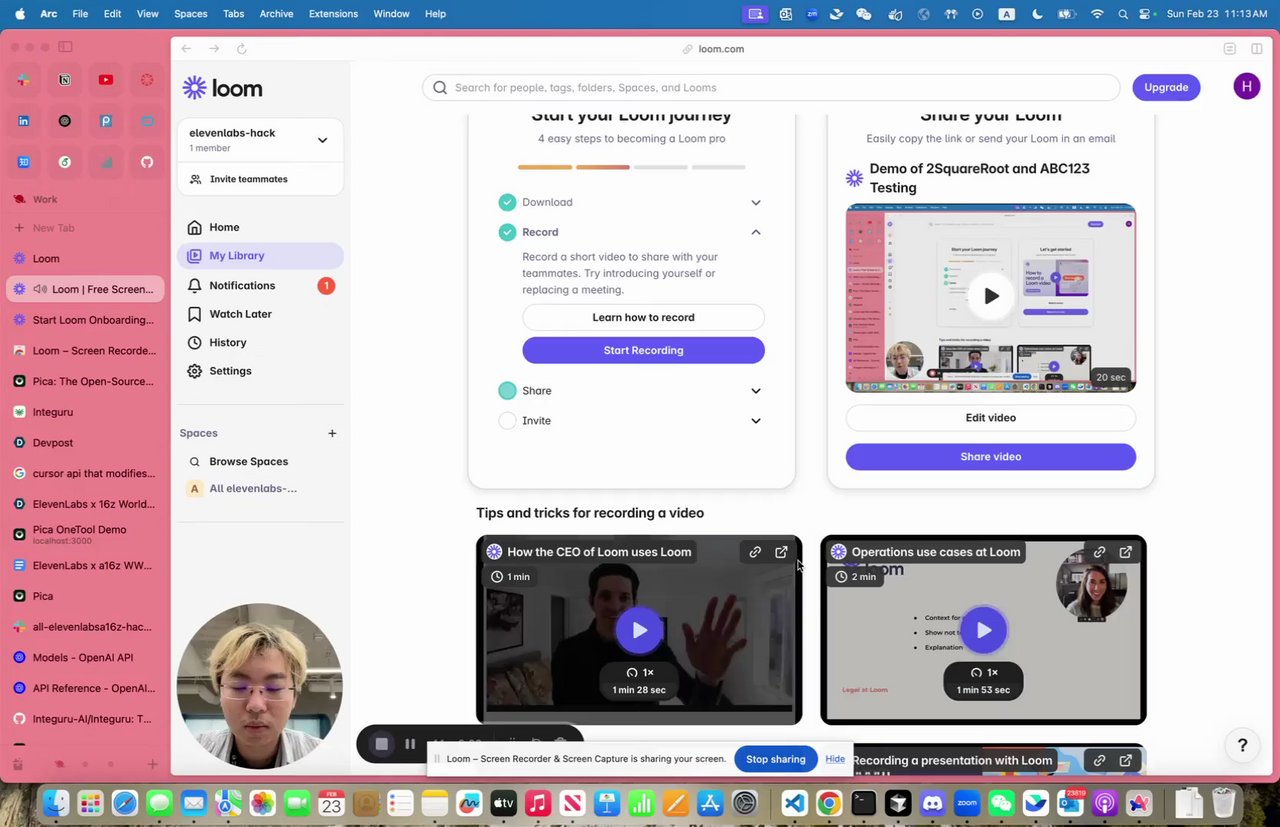Click the help question mark button
The image size is (1280, 827).
[1242, 745]
